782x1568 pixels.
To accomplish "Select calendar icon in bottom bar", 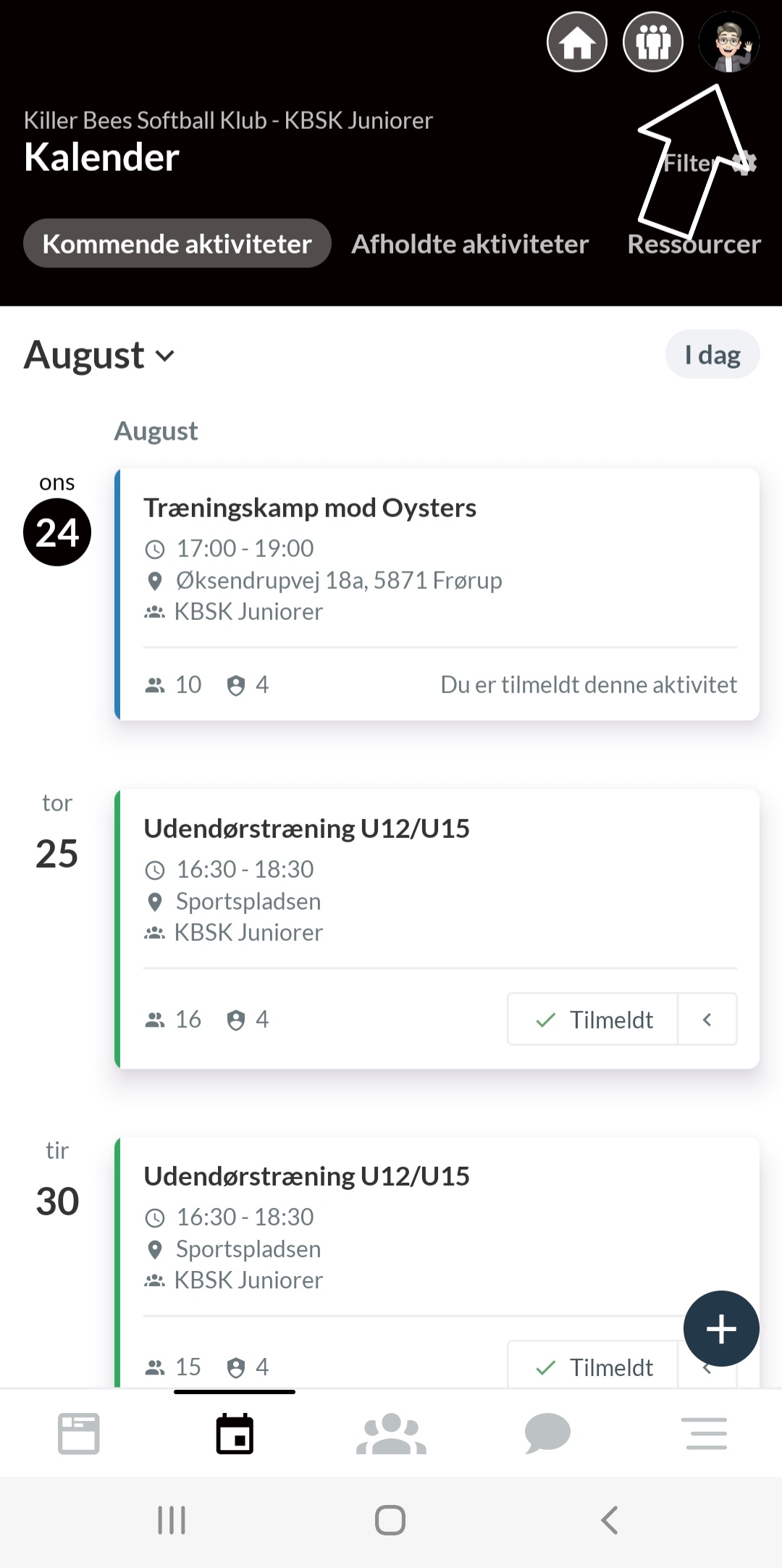I will [x=235, y=1433].
